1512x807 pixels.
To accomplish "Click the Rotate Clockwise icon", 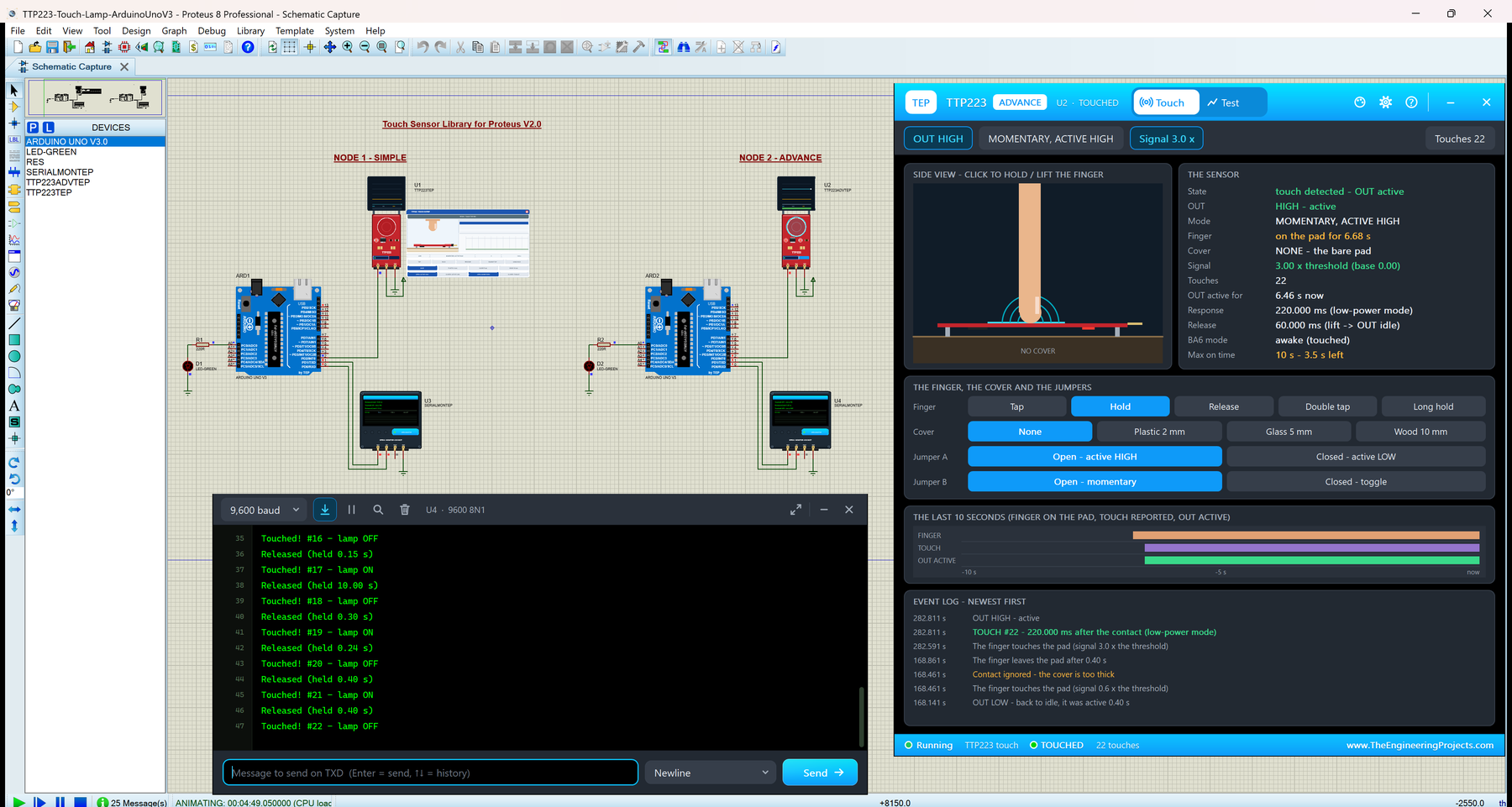I will tap(14, 463).
